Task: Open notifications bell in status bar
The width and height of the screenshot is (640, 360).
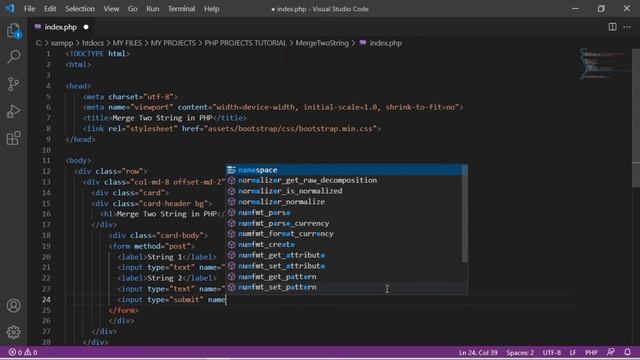Action: point(627,352)
